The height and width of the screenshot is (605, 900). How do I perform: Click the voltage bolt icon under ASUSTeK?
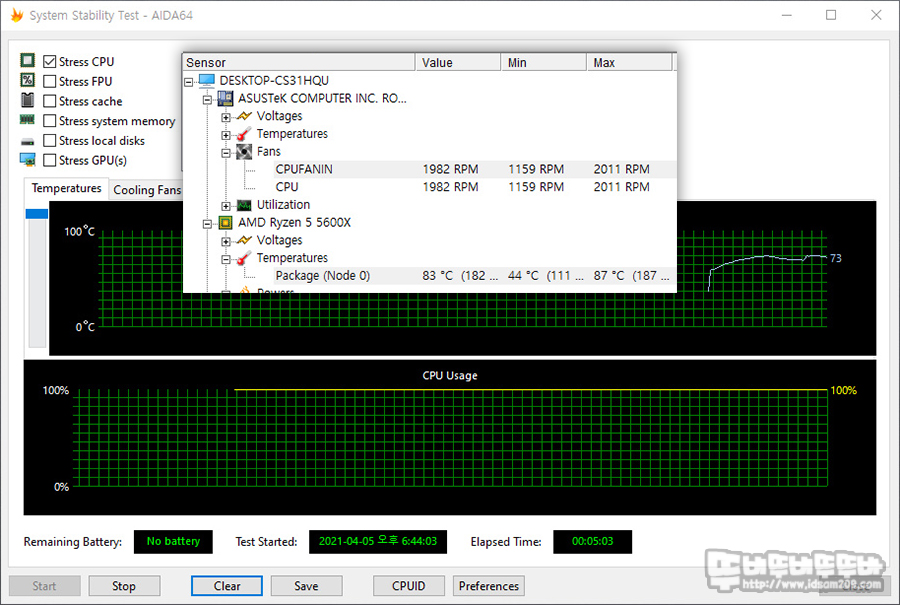[x=244, y=116]
